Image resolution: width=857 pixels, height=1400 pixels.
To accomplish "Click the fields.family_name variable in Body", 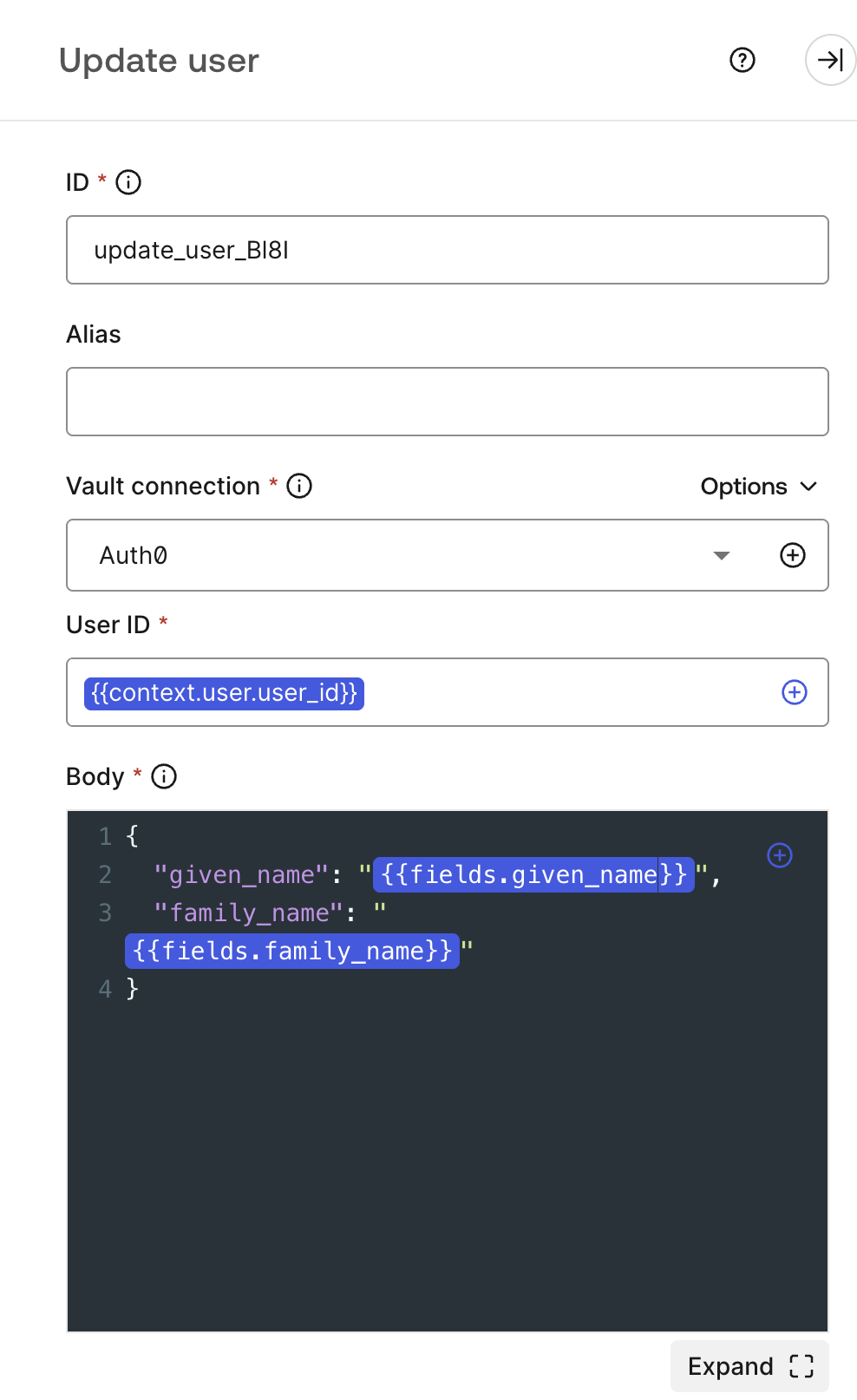I will point(292,951).
